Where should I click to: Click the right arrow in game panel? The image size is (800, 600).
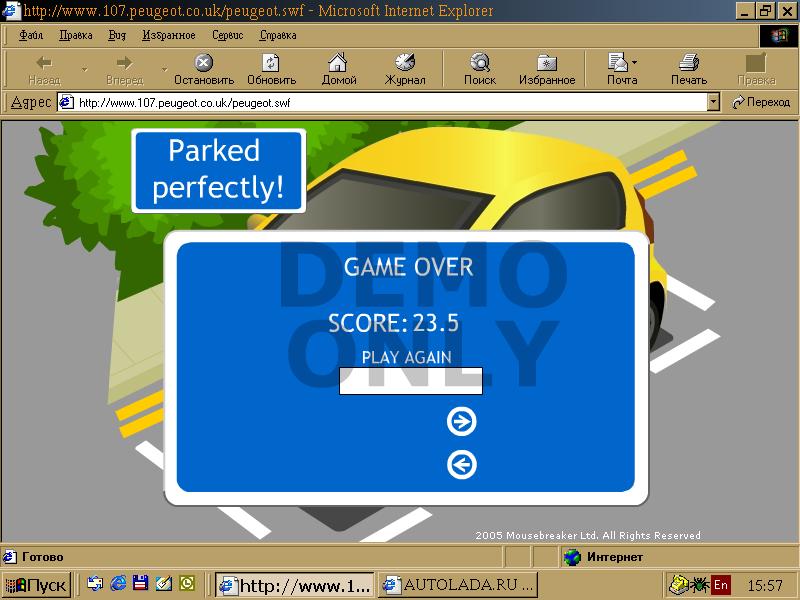pos(461,422)
